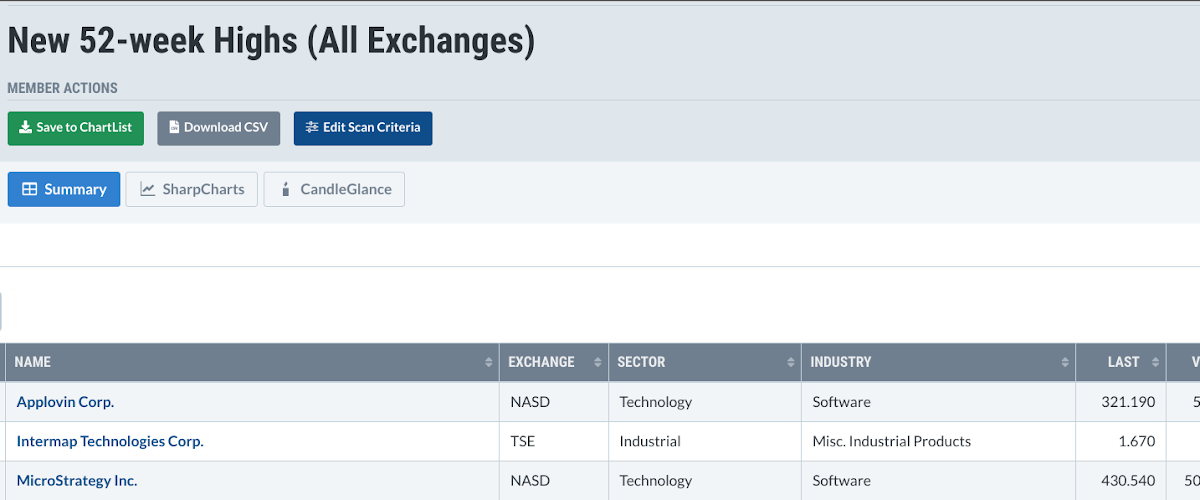Screen dimensions: 1200x500
Task: Open Edit Scan Criteria
Action: (363, 128)
